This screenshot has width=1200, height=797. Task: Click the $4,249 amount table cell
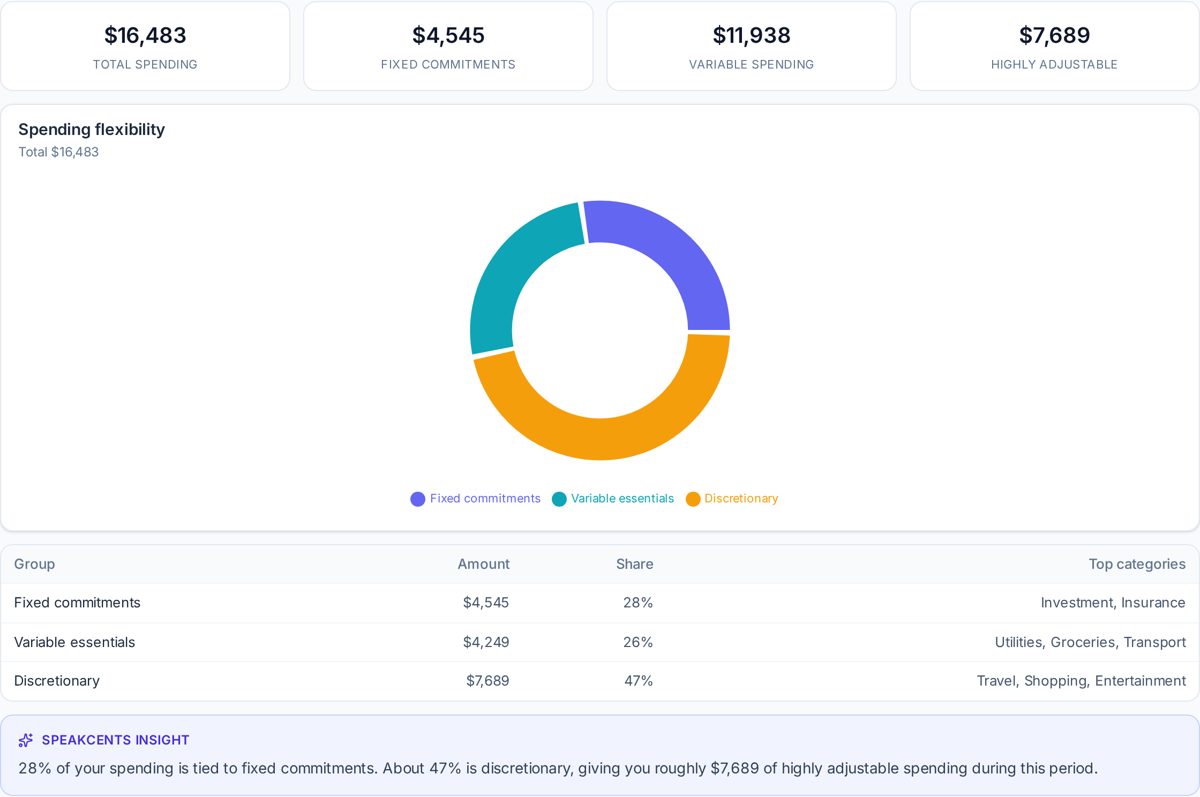486,642
